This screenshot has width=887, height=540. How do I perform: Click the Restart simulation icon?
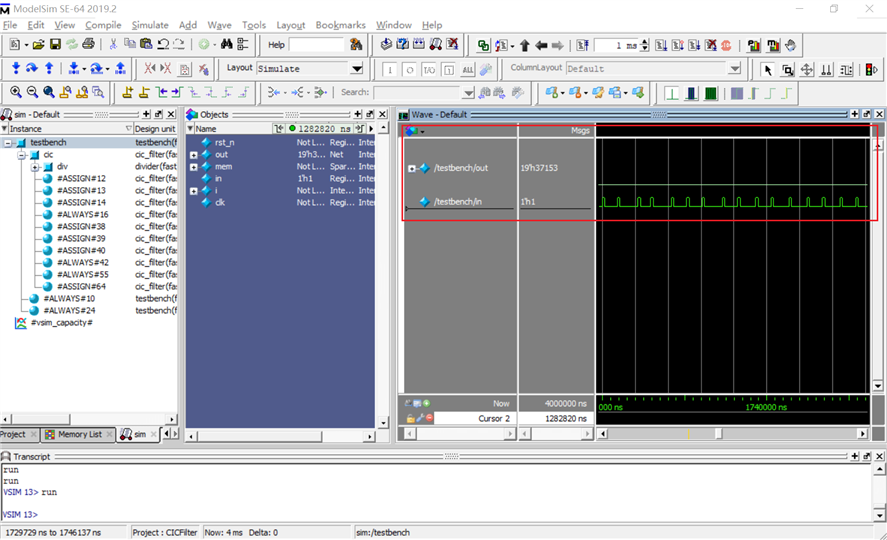[x=583, y=45]
